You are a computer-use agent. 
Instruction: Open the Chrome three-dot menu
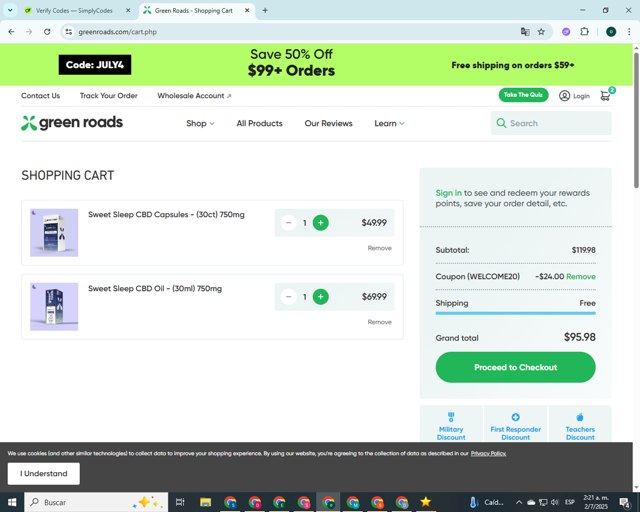pyautogui.click(x=629, y=31)
